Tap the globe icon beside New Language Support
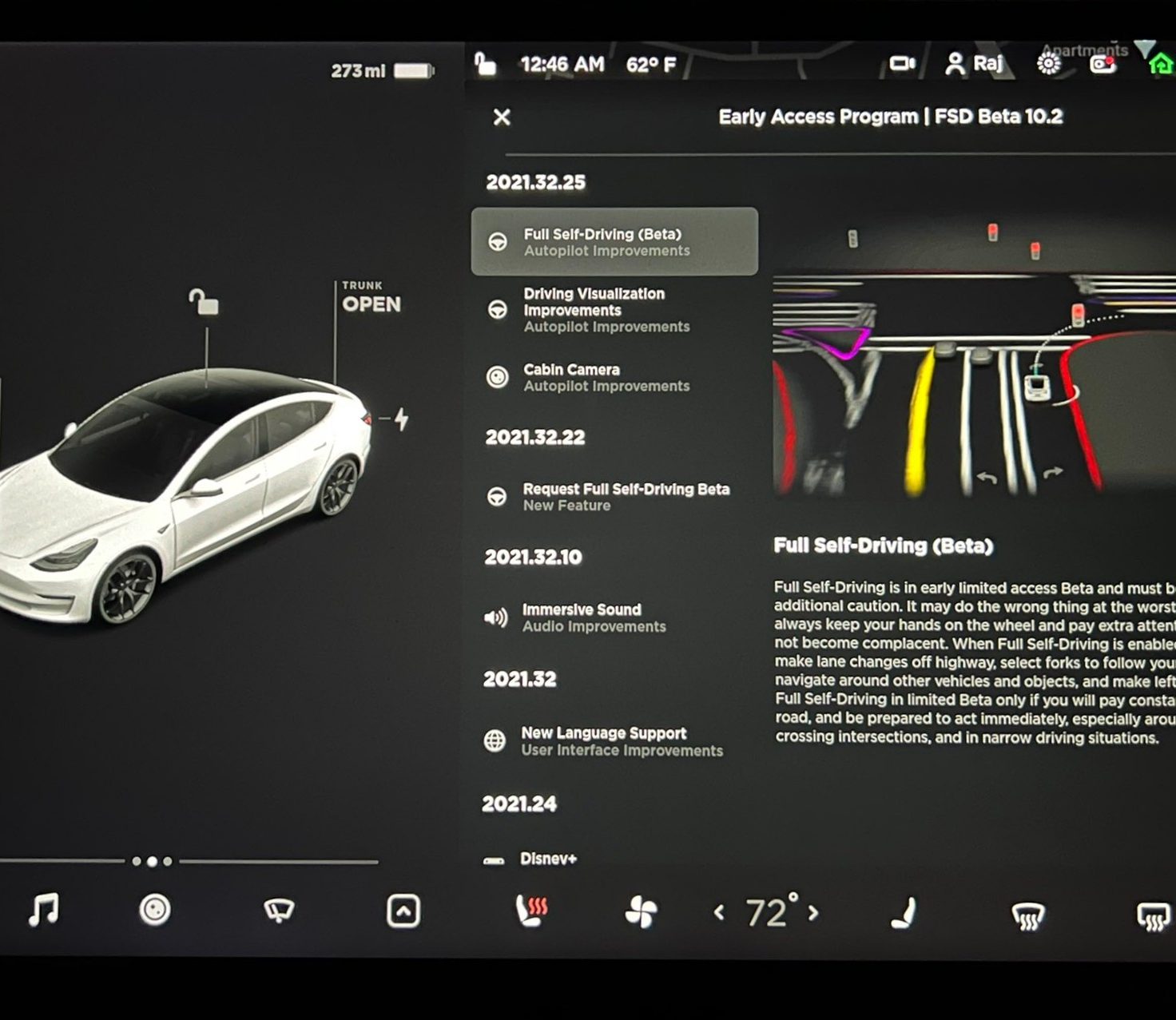1176x1020 pixels. pos(495,740)
